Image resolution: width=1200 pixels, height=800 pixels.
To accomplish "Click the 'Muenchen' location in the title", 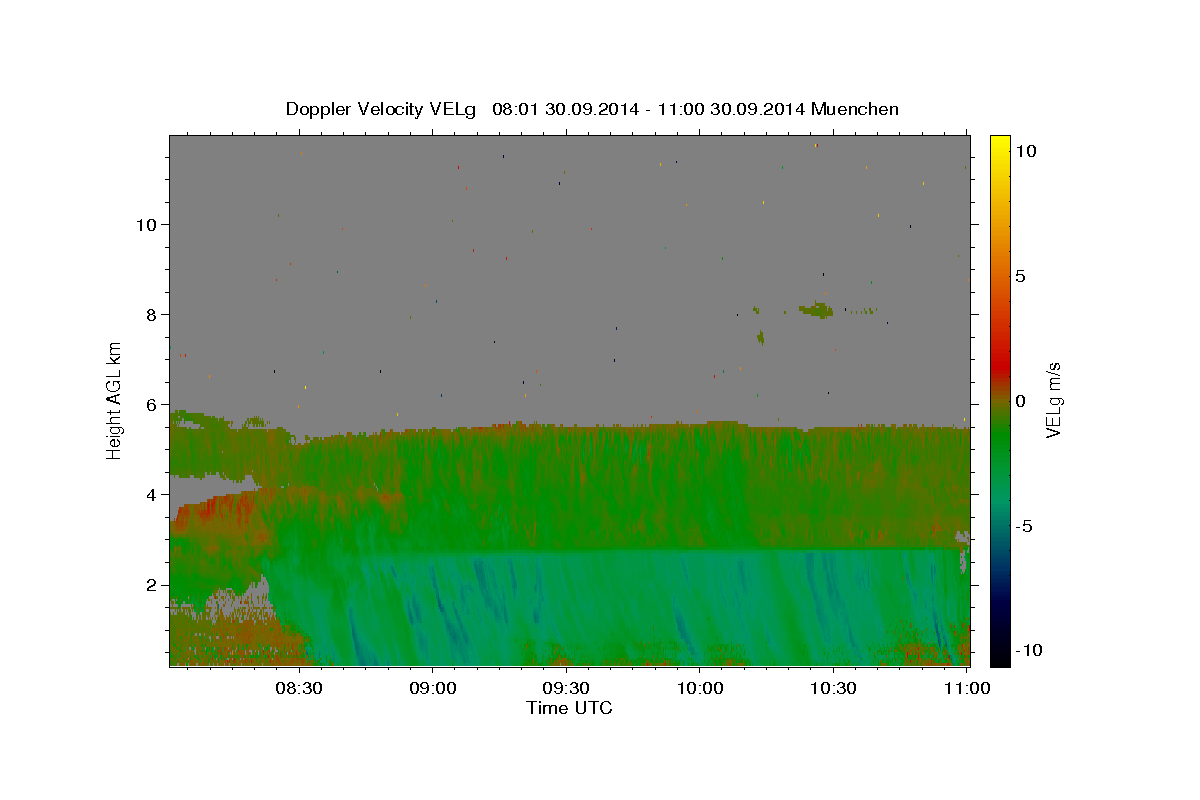I will coord(856,109).
